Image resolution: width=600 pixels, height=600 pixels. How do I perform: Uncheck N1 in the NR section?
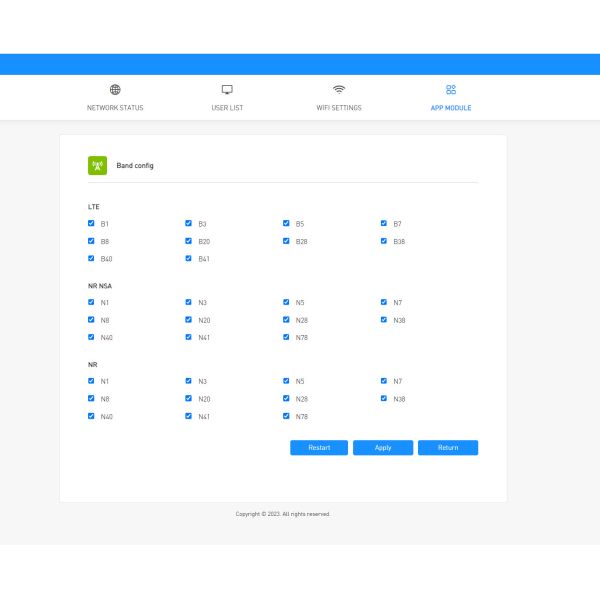point(91,381)
